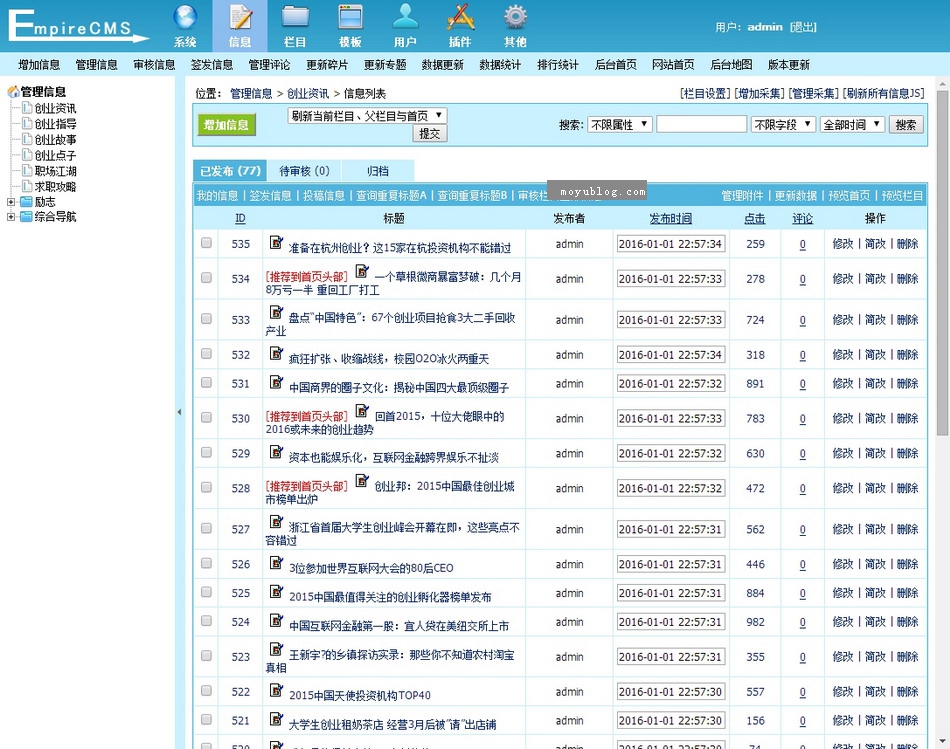Tick the checkbox for article 534
The image size is (950, 749).
[207, 278]
